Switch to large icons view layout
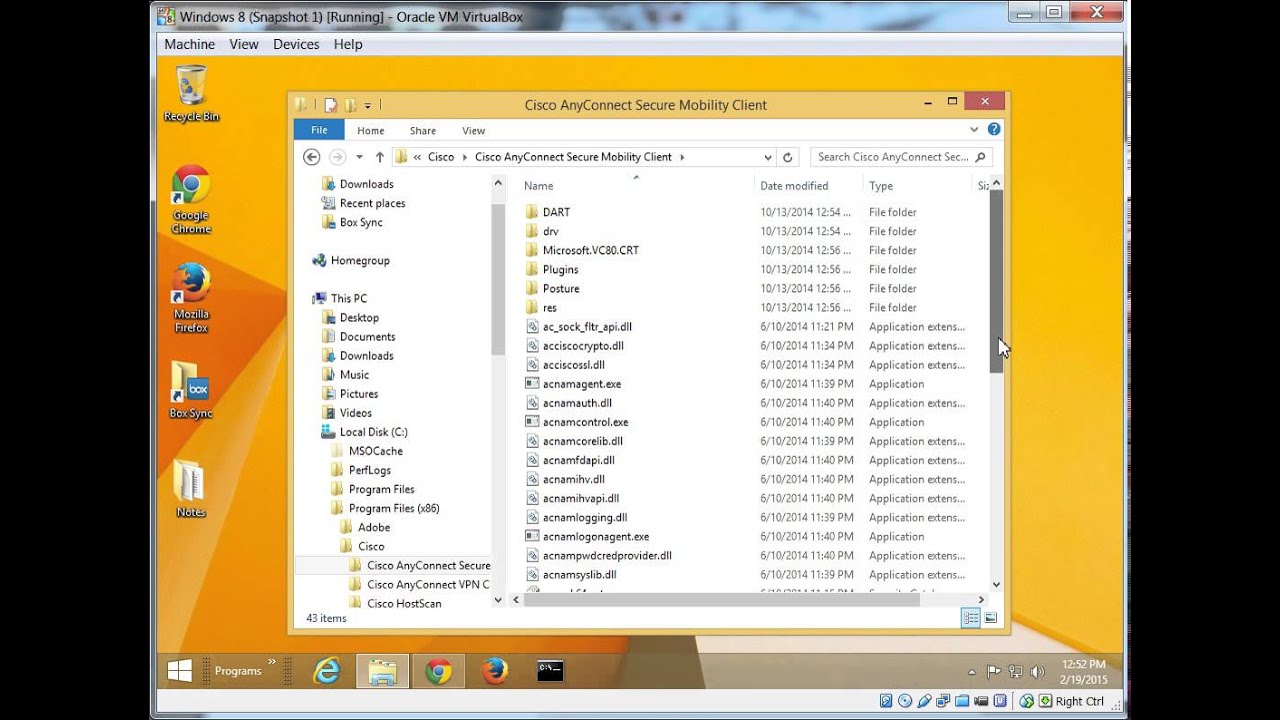The height and width of the screenshot is (720, 1280). pyautogui.click(x=990, y=618)
